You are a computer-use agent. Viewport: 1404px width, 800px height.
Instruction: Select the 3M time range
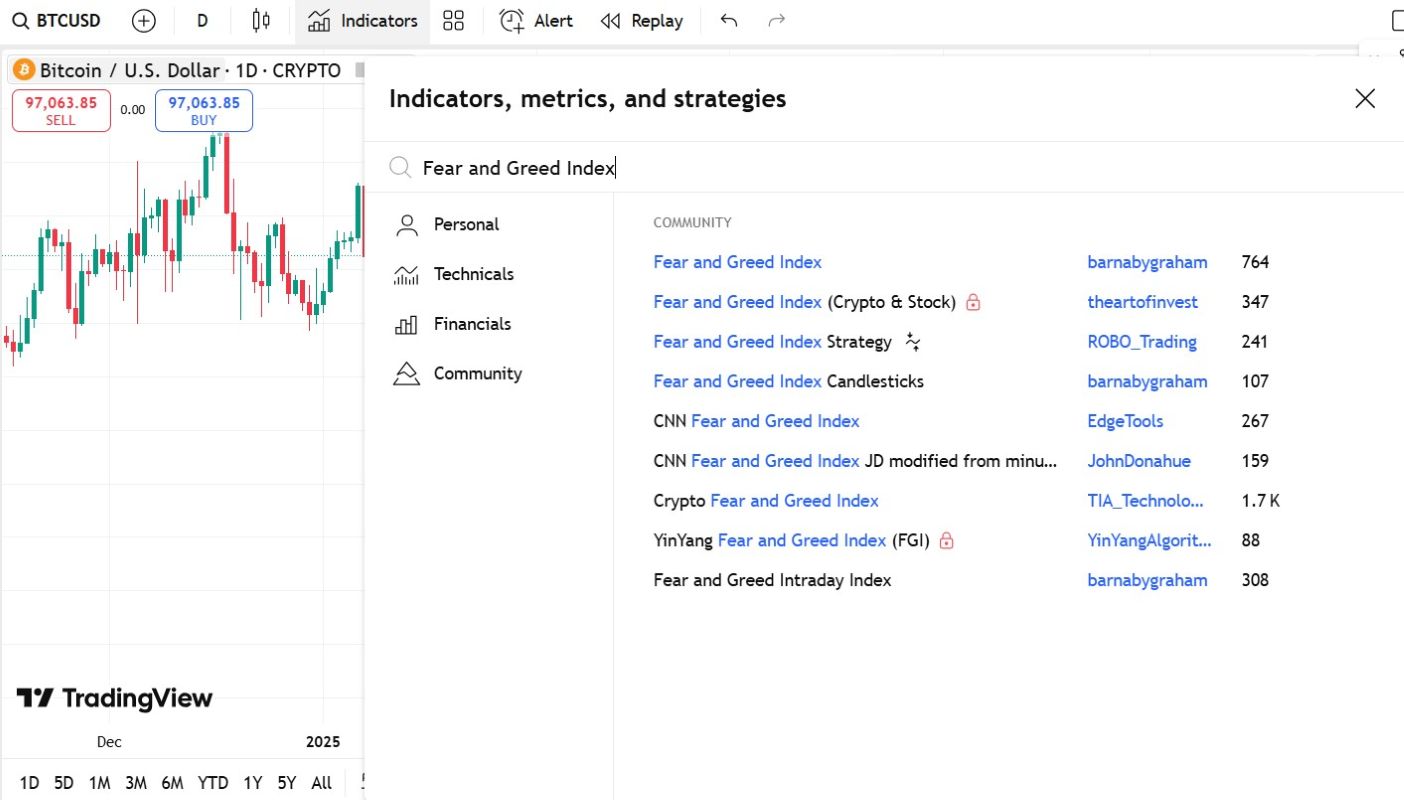[x=136, y=783]
